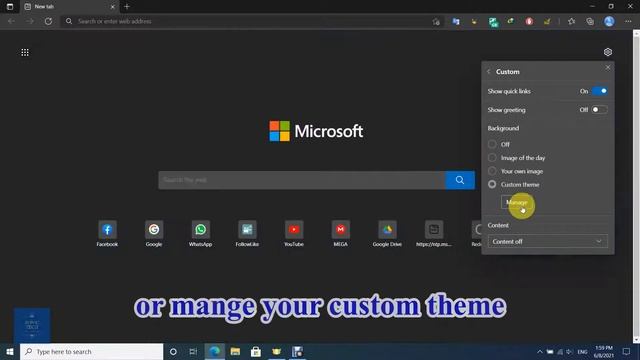Open a new tab with plus button
640x360 pixels.
tap(127, 7)
